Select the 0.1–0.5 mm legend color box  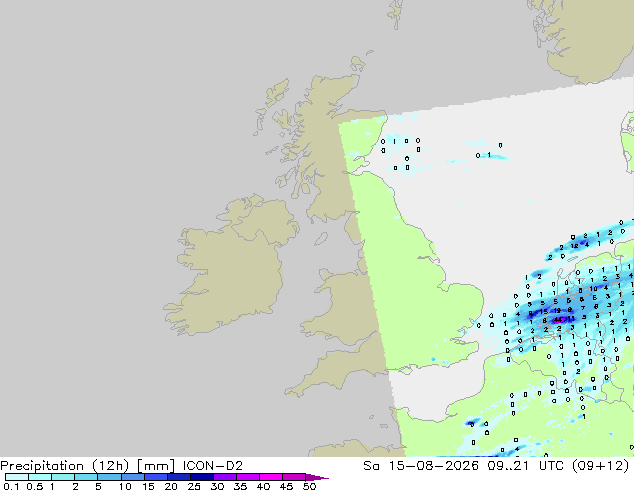pyautogui.click(x=17, y=477)
